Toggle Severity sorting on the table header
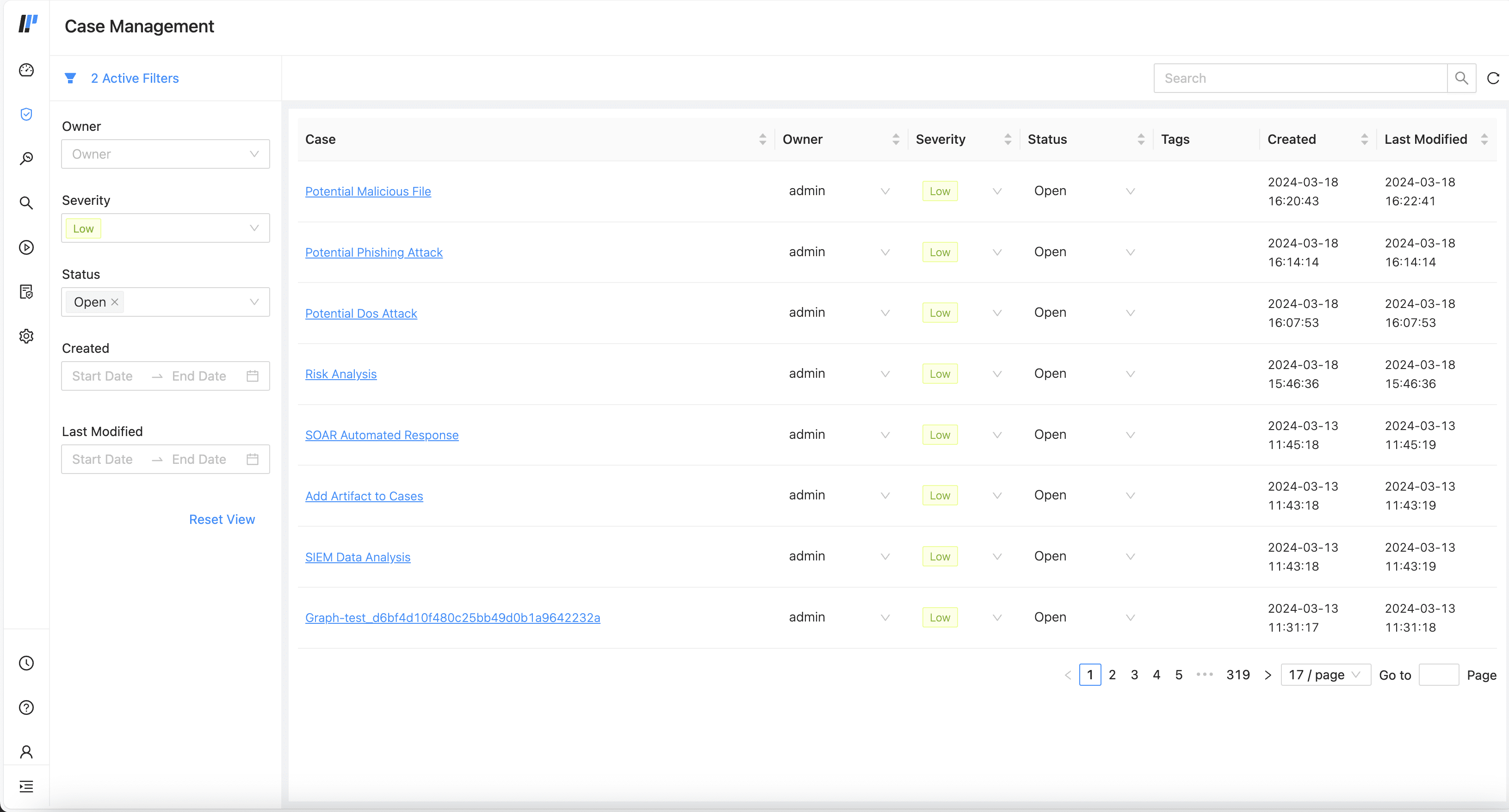The height and width of the screenshot is (812, 1509). point(1008,139)
